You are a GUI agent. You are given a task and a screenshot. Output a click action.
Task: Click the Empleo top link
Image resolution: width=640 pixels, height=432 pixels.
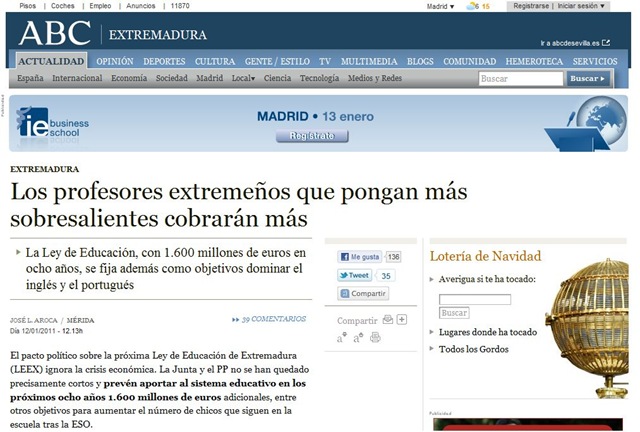coord(100,6)
